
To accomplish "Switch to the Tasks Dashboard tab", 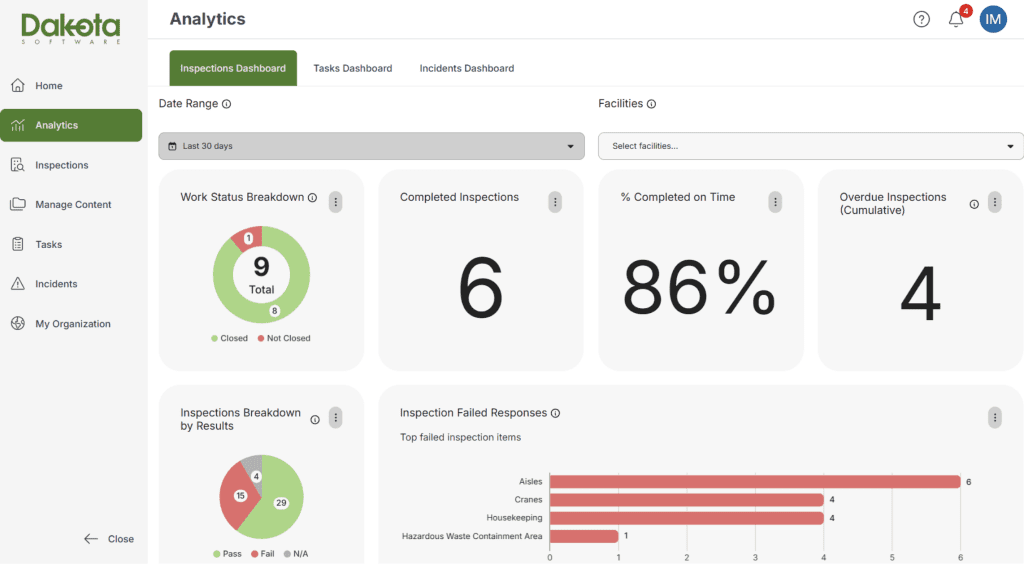I will coord(353,68).
